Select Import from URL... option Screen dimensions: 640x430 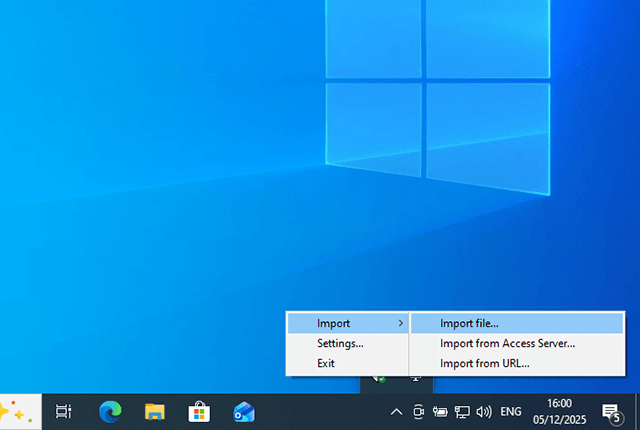click(x=484, y=363)
